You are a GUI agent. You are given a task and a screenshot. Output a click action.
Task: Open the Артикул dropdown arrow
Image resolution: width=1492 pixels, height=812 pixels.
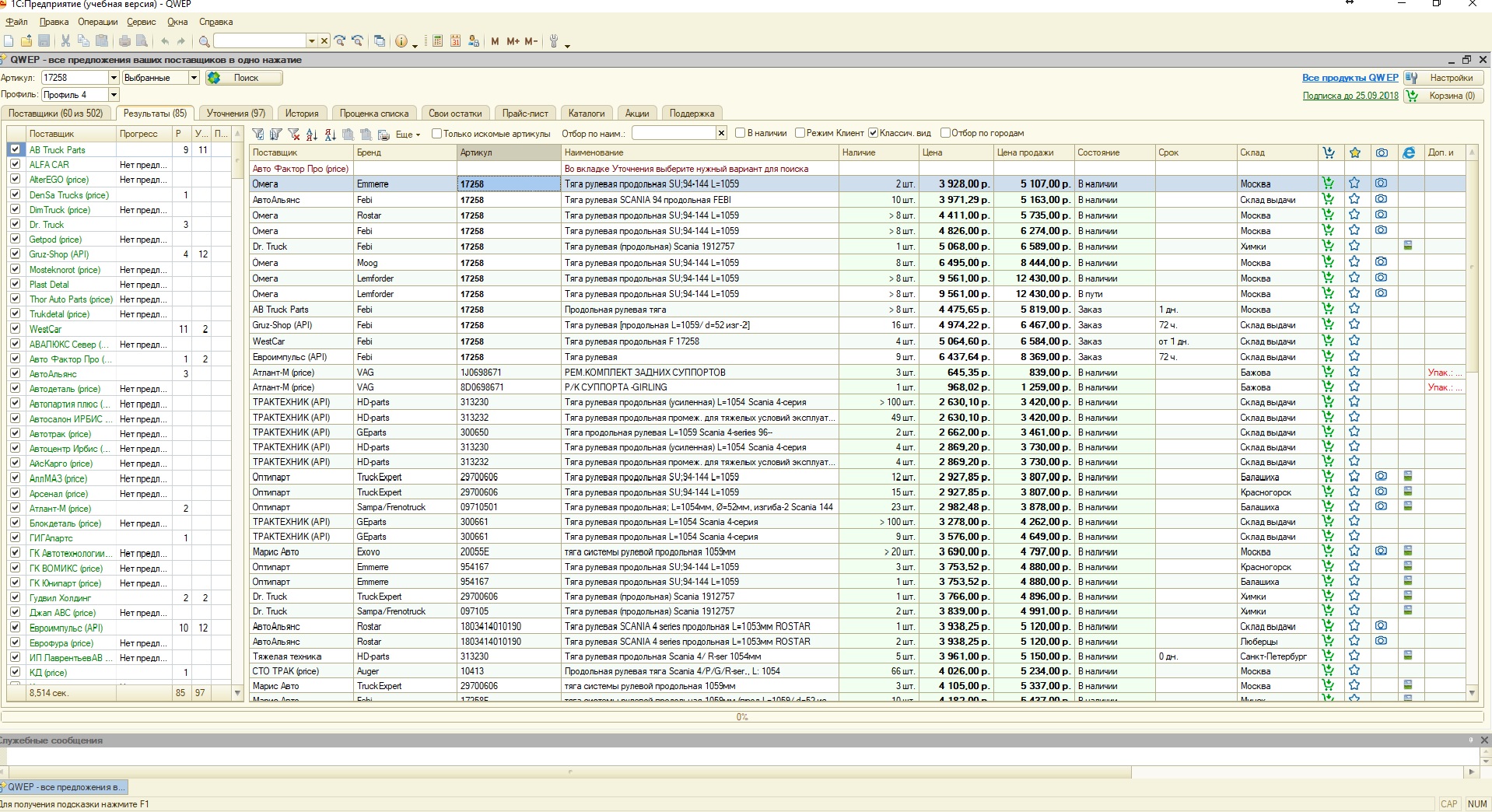pos(114,78)
